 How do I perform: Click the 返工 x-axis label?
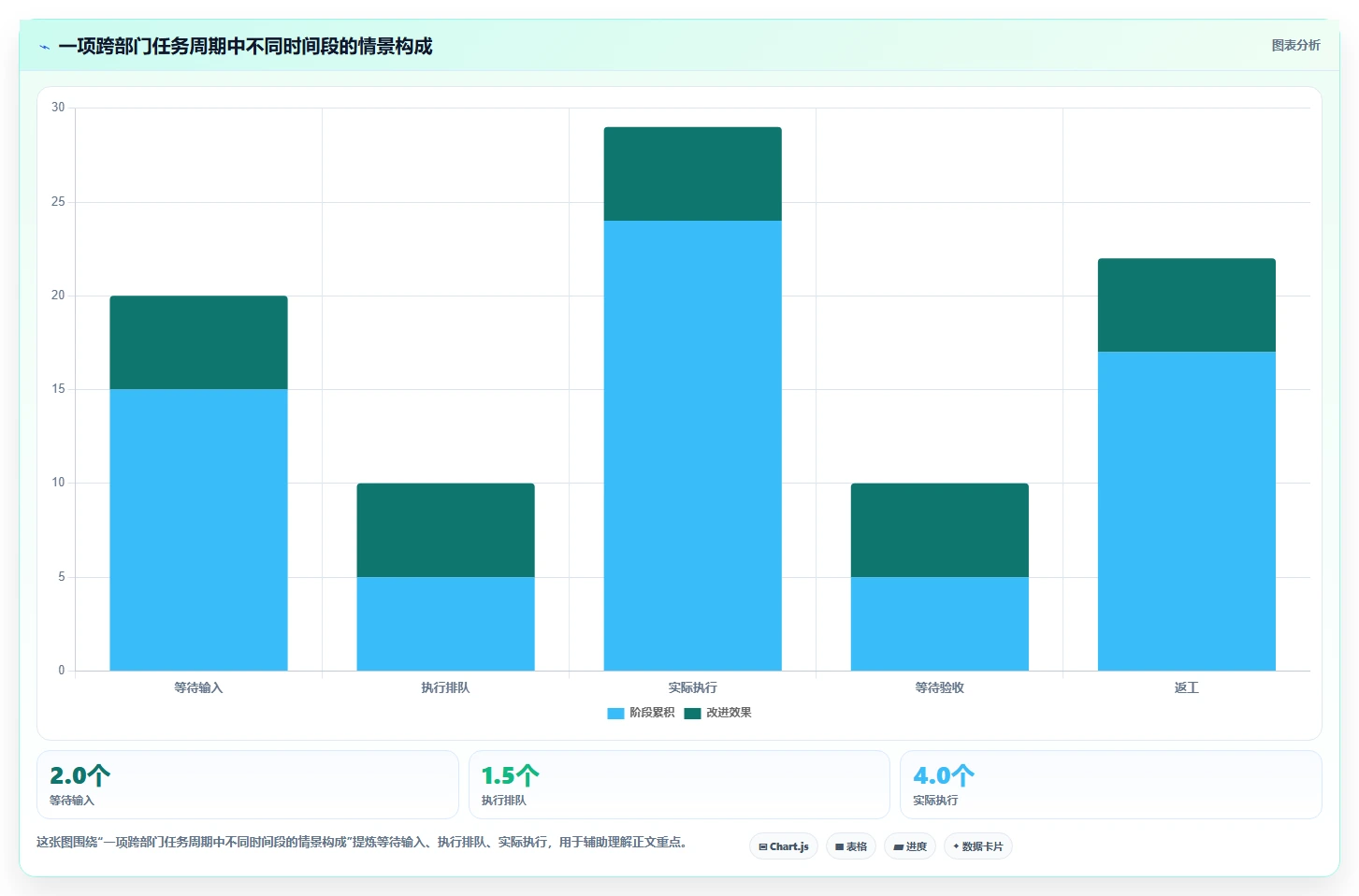pos(1186,687)
